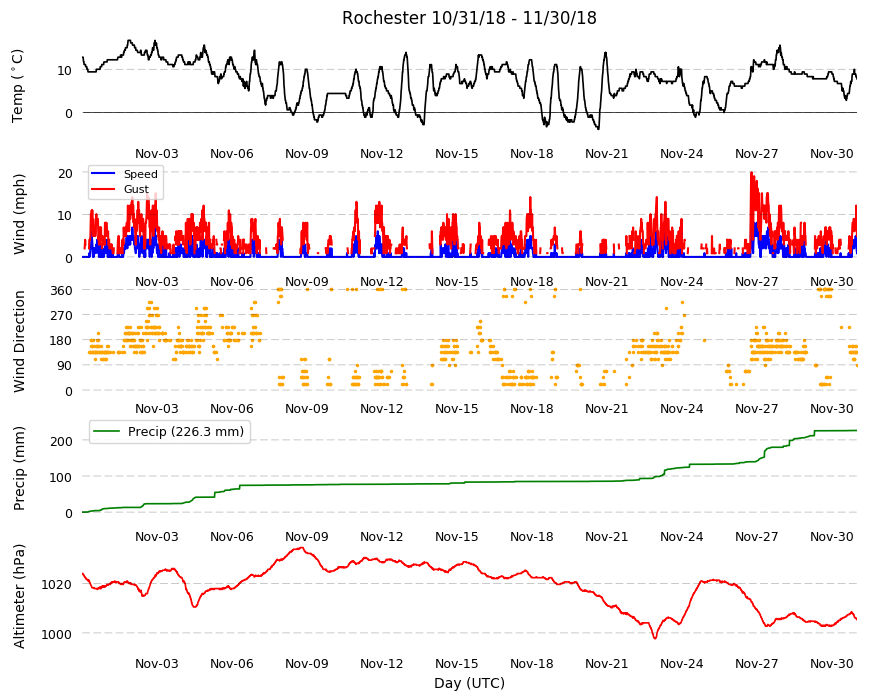Screen dimensions: 870x700
Task: Click the Altimeter (hPa) y-axis label
Action: tap(19, 596)
